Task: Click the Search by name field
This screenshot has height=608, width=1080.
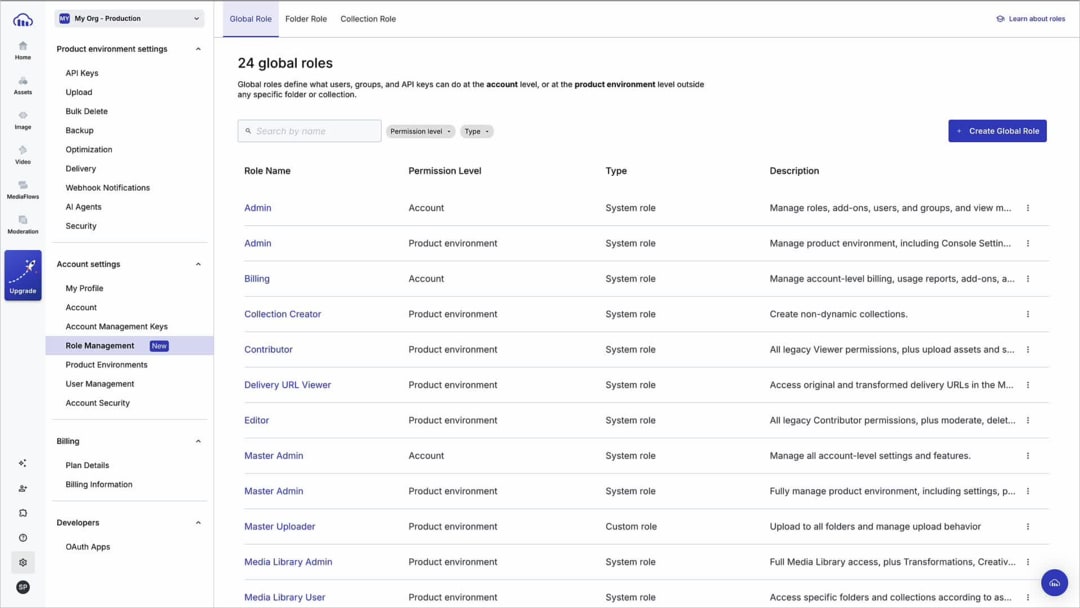Action: 309,131
